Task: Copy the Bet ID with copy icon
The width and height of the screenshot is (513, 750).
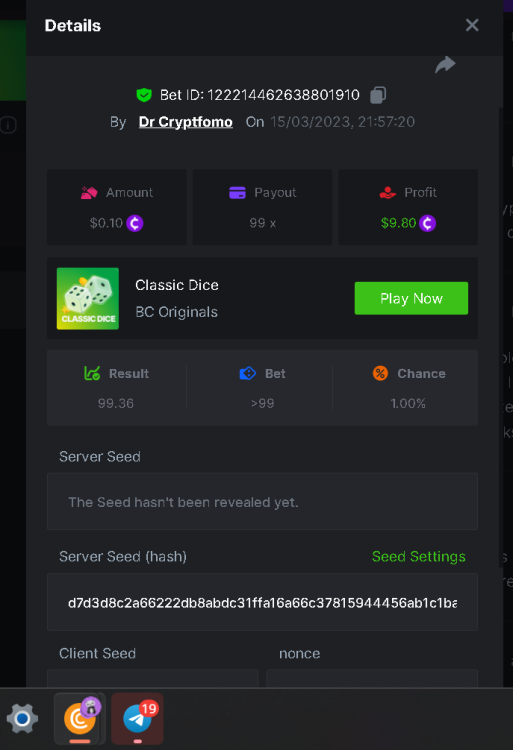Action: 378,95
